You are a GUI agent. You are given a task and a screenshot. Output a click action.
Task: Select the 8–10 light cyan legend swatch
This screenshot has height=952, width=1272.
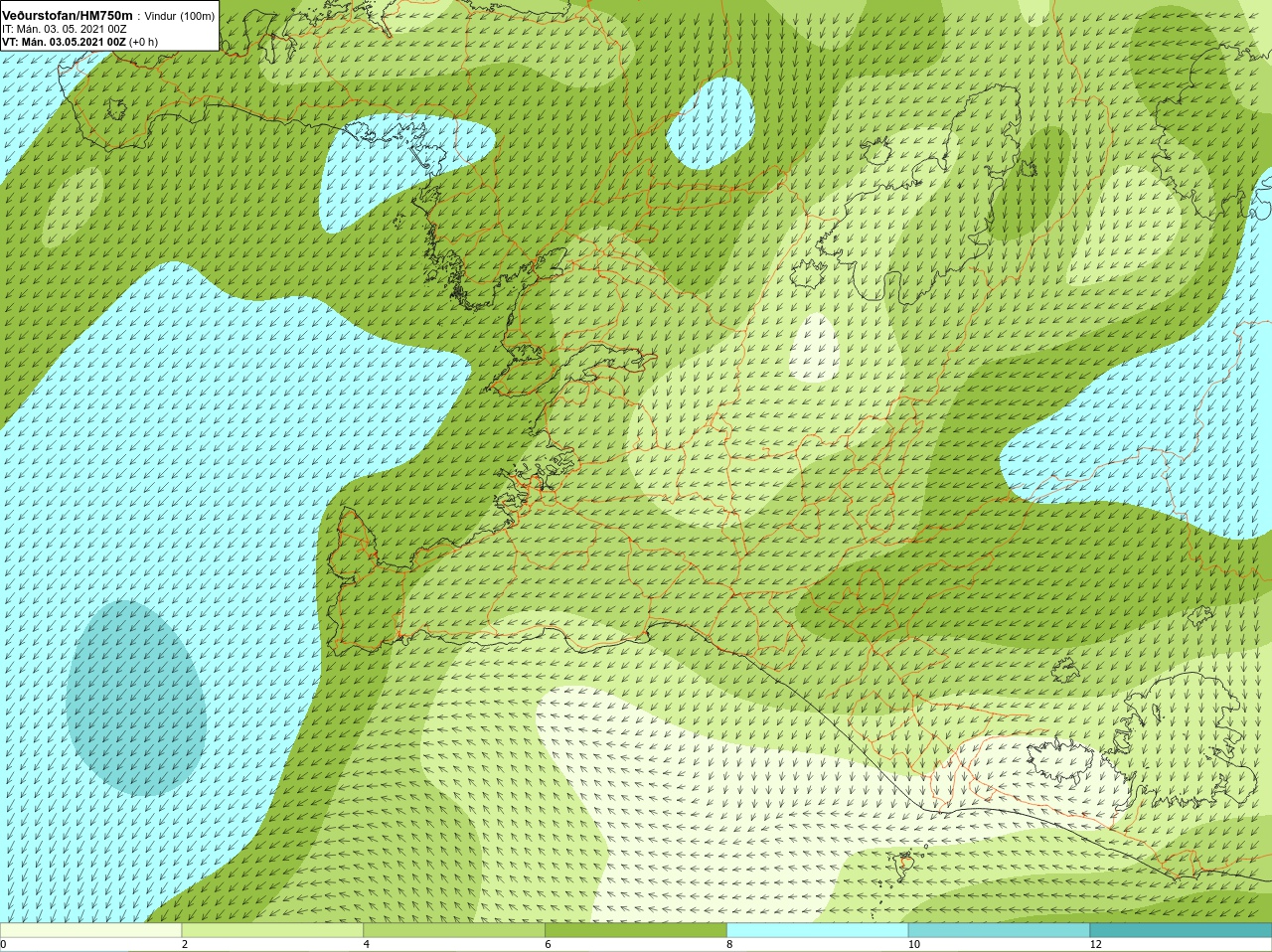pyautogui.click(x=818, y=930)
